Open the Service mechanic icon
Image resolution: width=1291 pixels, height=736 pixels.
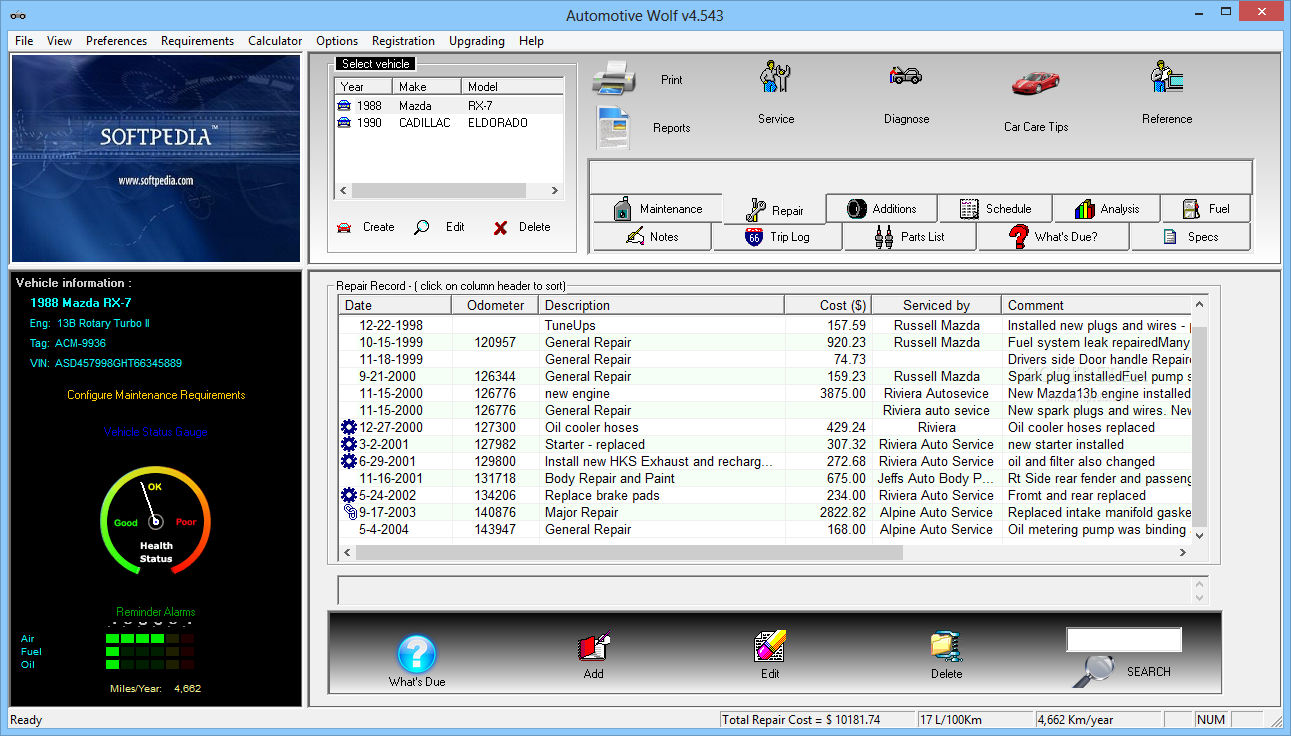[x=775, y=79]
